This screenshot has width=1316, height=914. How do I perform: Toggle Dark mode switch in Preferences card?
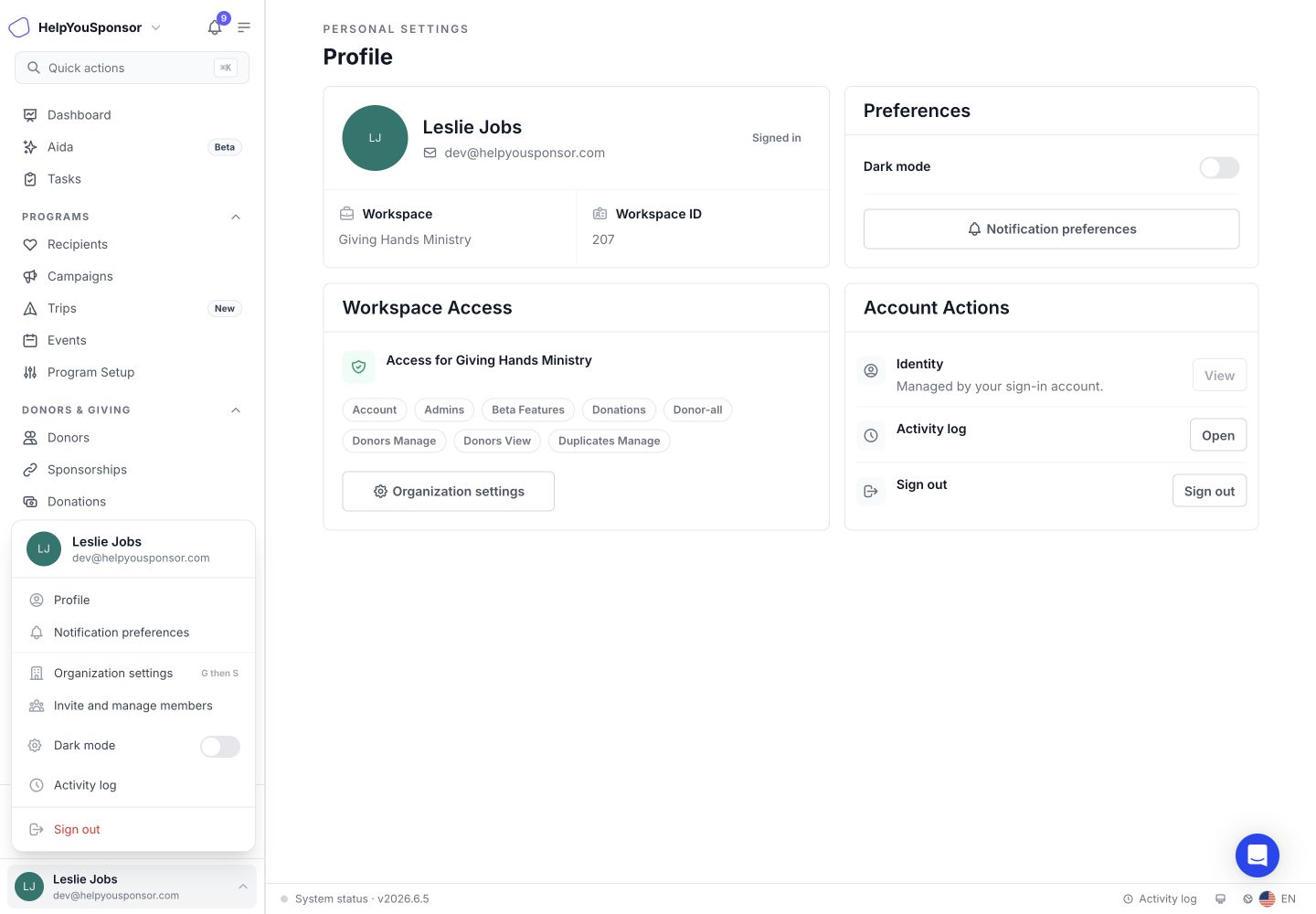(1219, 167)
